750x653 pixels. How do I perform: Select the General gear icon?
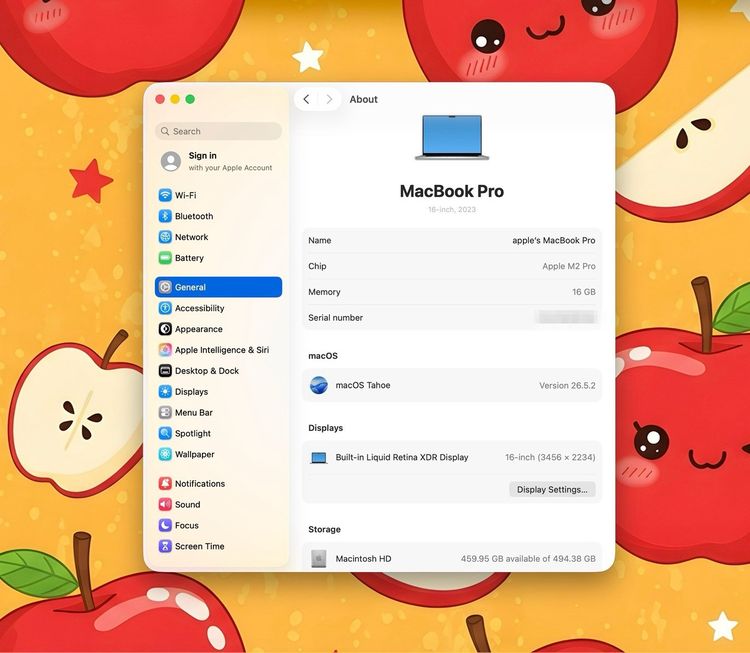click(x=165, y=287)
